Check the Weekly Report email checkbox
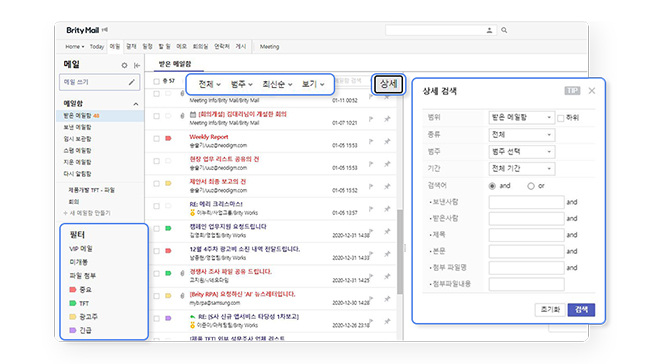 156,139
